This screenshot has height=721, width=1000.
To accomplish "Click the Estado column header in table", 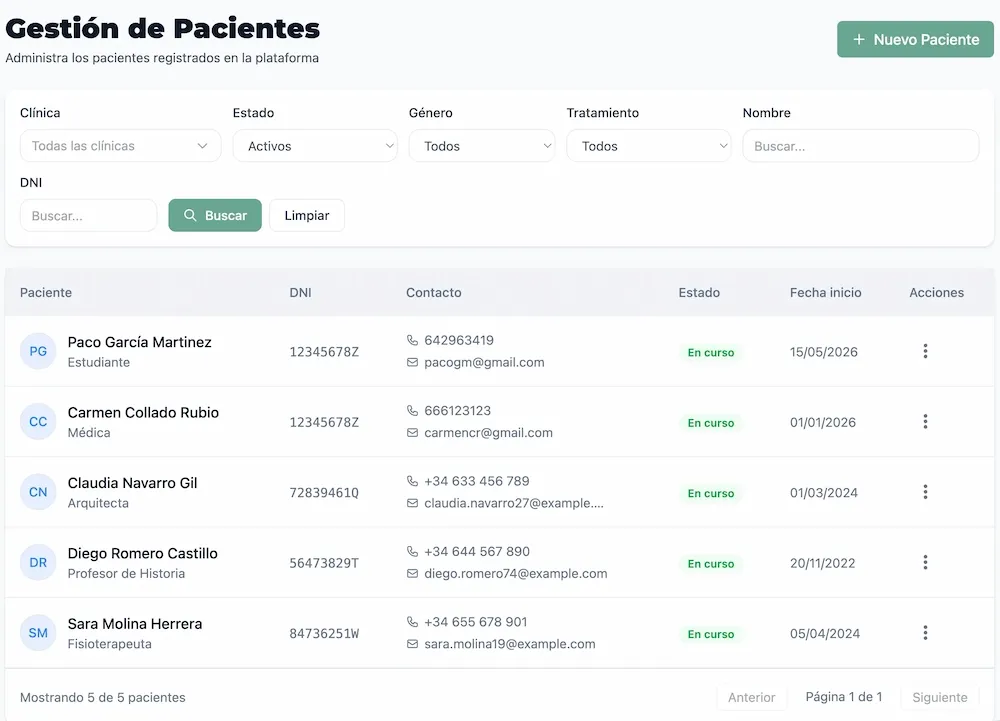I will (x=699, y=293).
